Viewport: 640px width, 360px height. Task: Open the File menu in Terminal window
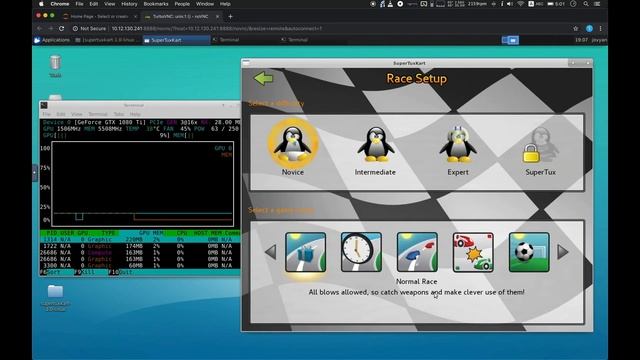pyautogui.click(x=47, y=114)
